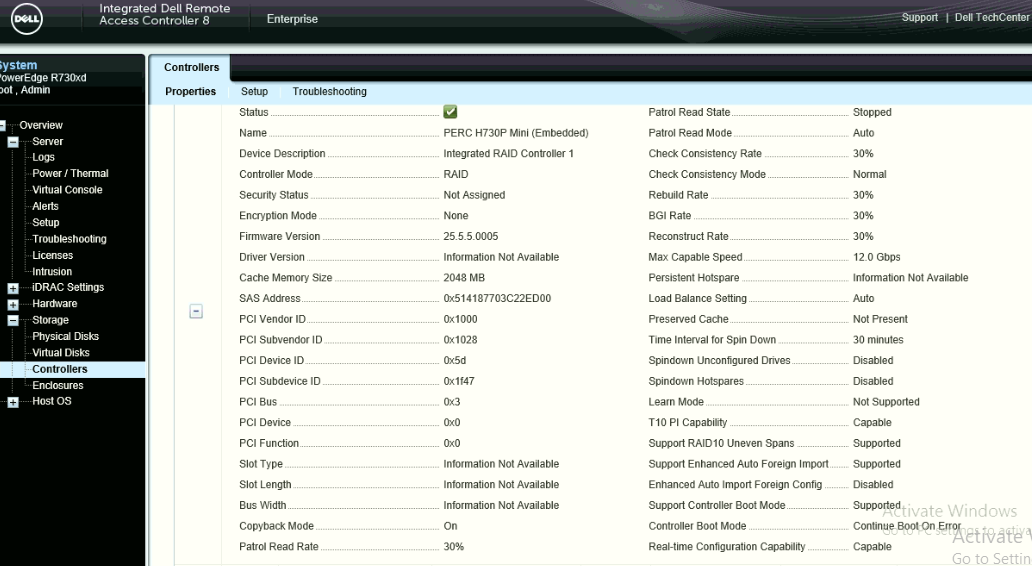Click the Copyback Mode value On
This screenshot has height=566, width=1032.
[x=450, y=526]
